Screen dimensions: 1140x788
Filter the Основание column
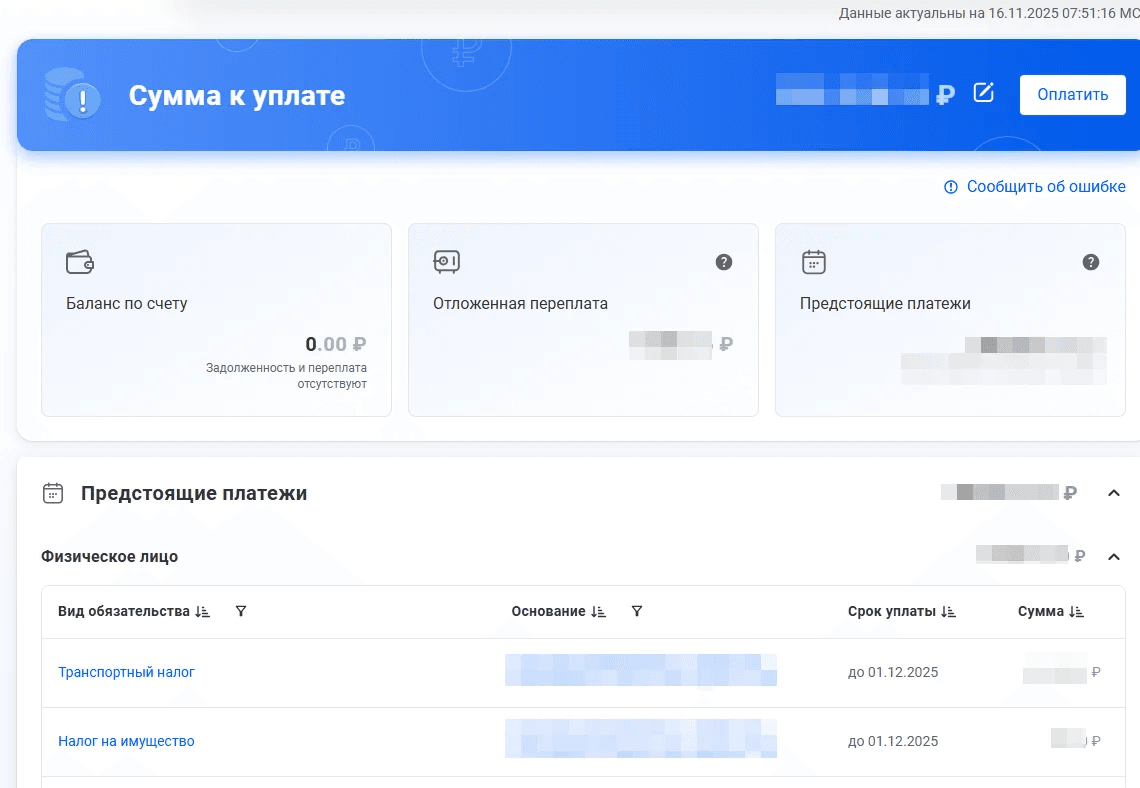(637, 611)
